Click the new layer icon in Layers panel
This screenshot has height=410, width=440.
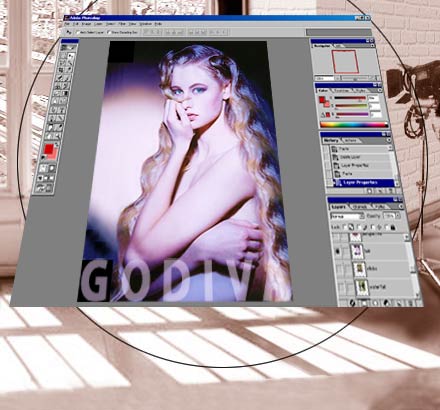(x=399, y=303)
